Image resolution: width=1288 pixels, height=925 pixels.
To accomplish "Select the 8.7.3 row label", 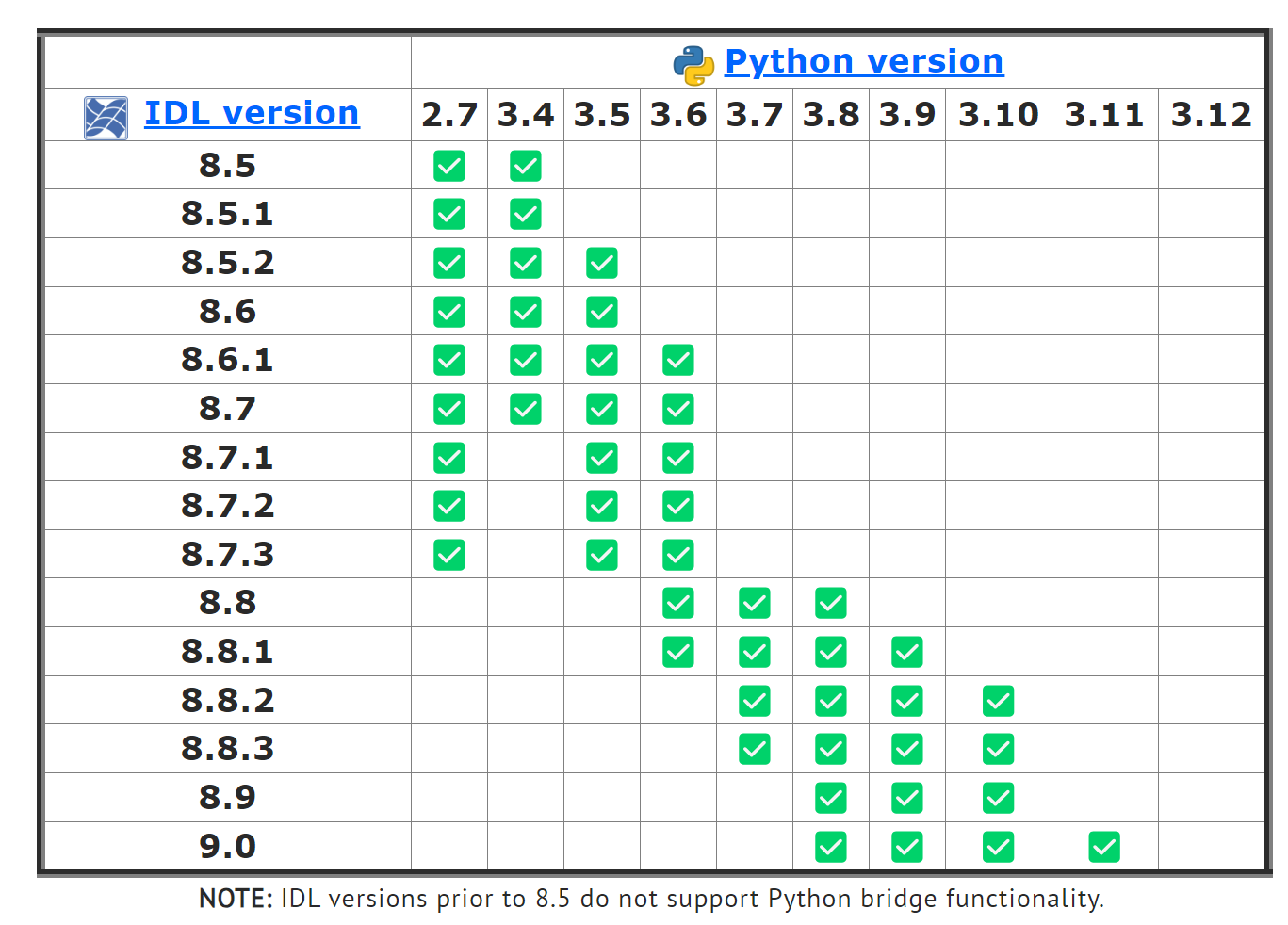I will click(x=227, y=555).
